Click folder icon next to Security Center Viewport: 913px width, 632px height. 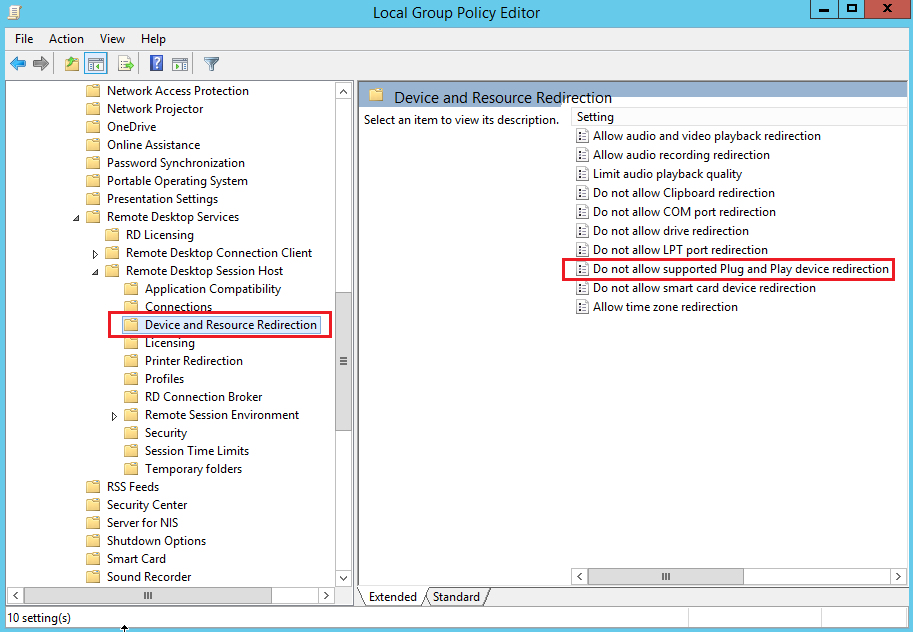(93, 505)
